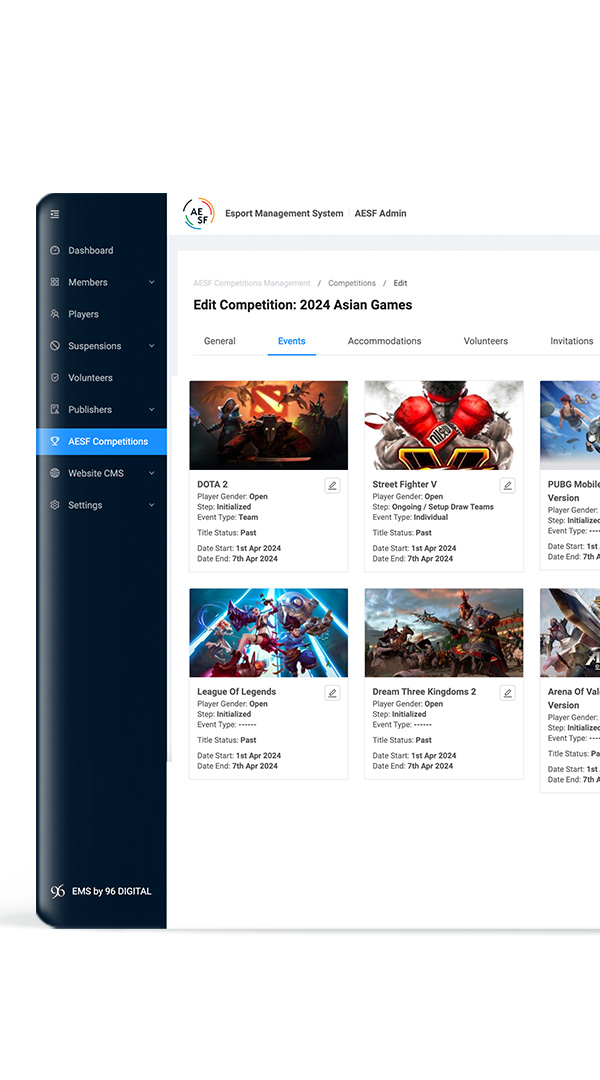The image size is (600, 1080).
Task: Collapse sidebar using the menu-fold icon
Action: [54, 214]
